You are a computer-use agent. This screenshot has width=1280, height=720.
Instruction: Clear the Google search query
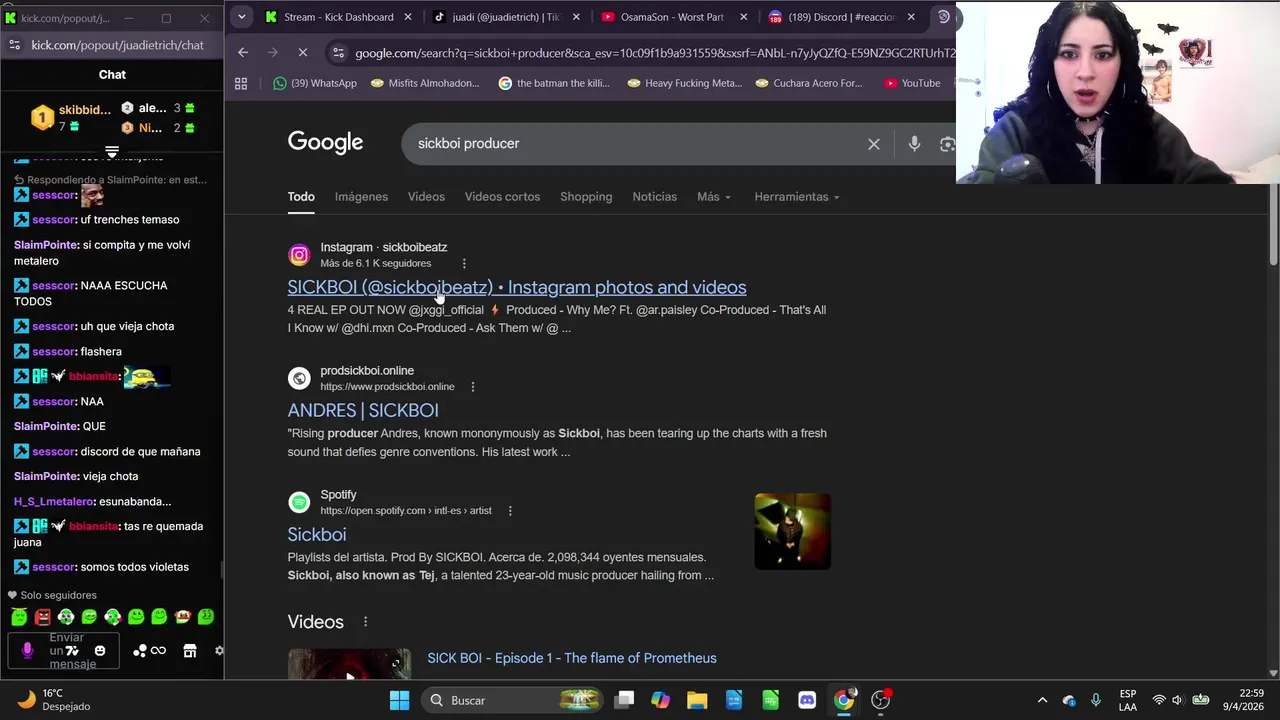tap(874, 144)
